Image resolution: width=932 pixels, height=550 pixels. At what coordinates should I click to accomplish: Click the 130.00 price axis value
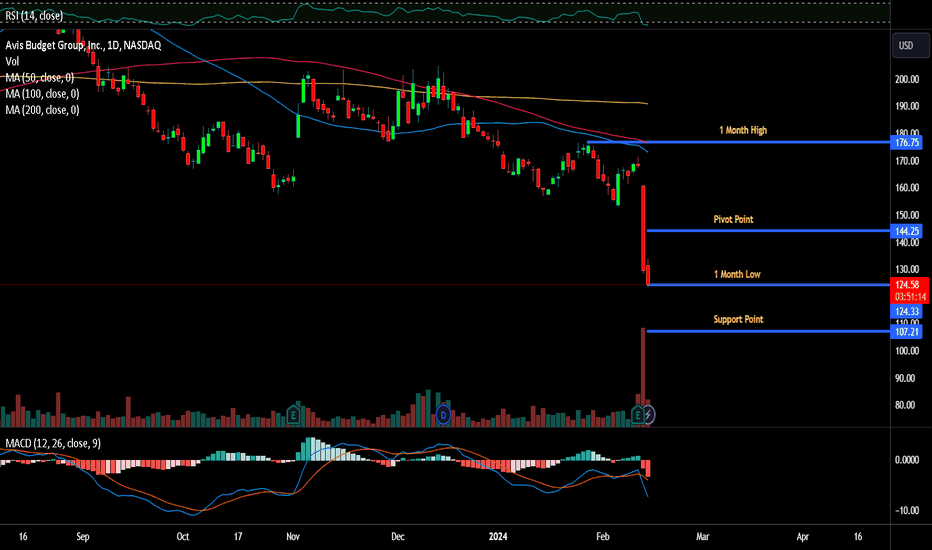coord(907,269)
